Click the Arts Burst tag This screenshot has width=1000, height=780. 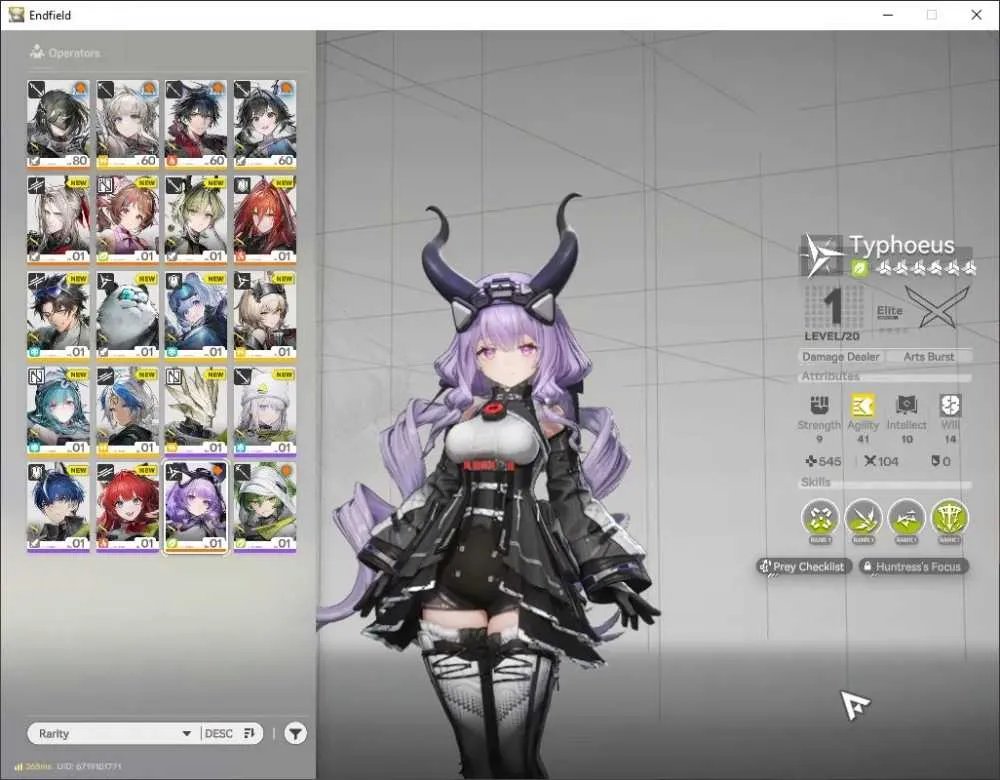929,357
